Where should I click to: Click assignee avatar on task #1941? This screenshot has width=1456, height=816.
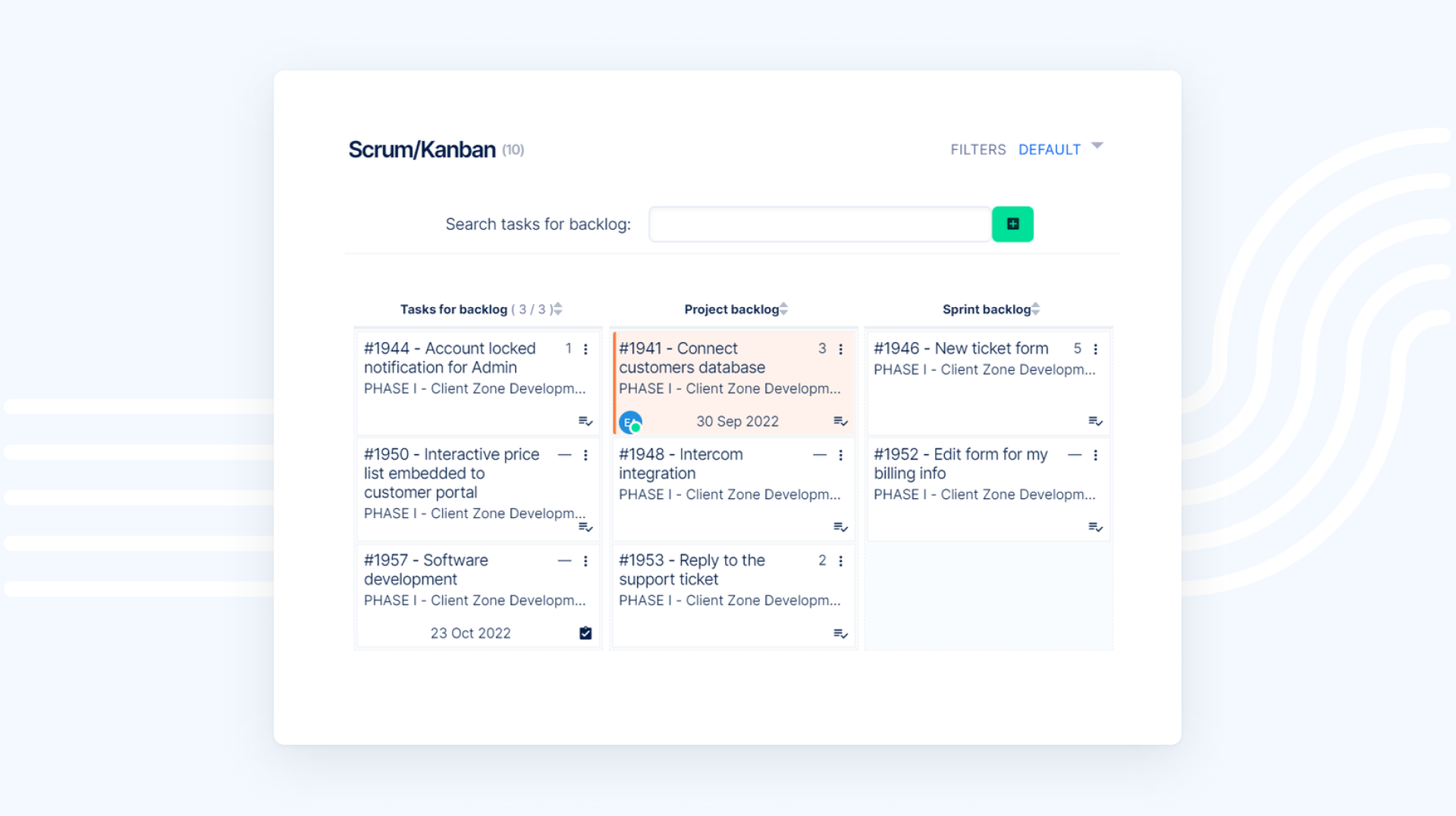[630, 422]
